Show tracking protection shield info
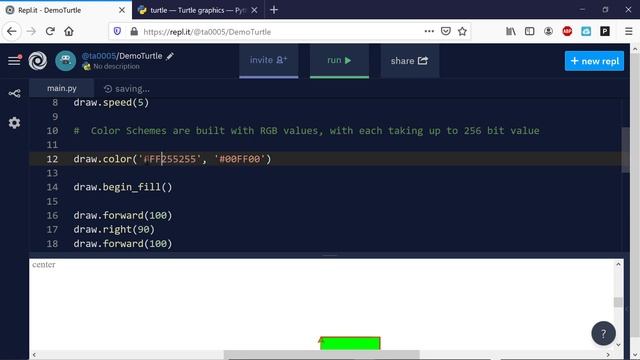The width and height of the screenshot is (640, 360). (x=117, y=31)
